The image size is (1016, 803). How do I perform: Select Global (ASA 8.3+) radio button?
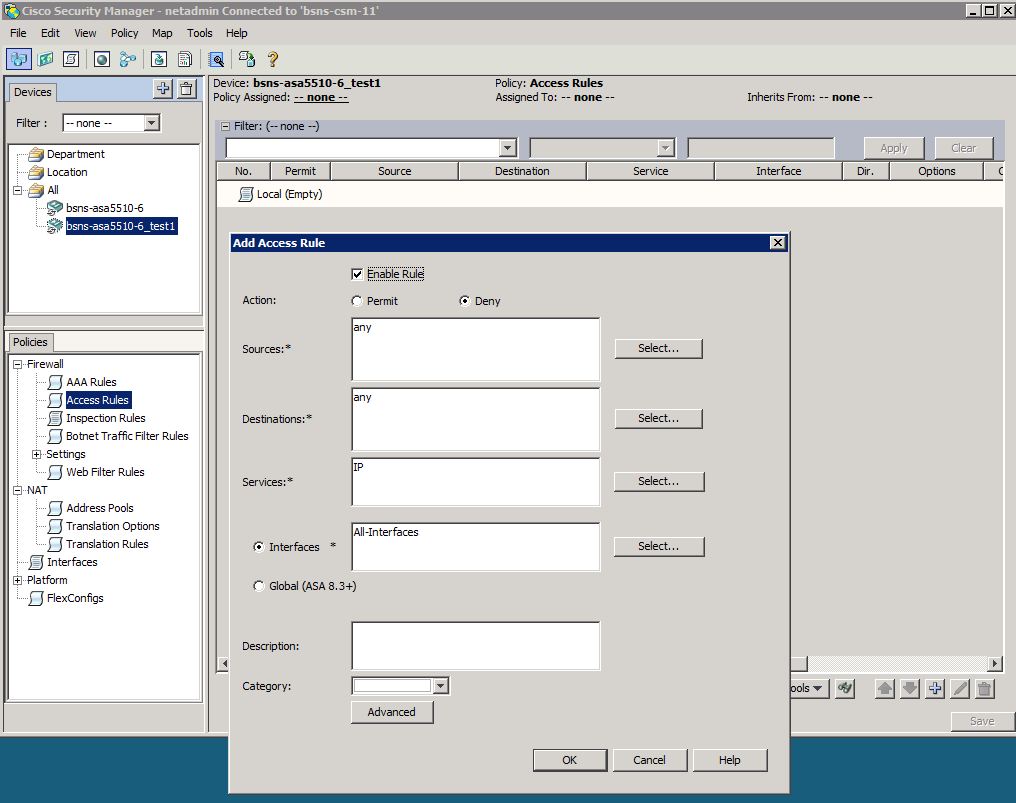click(x=259, y=586)
